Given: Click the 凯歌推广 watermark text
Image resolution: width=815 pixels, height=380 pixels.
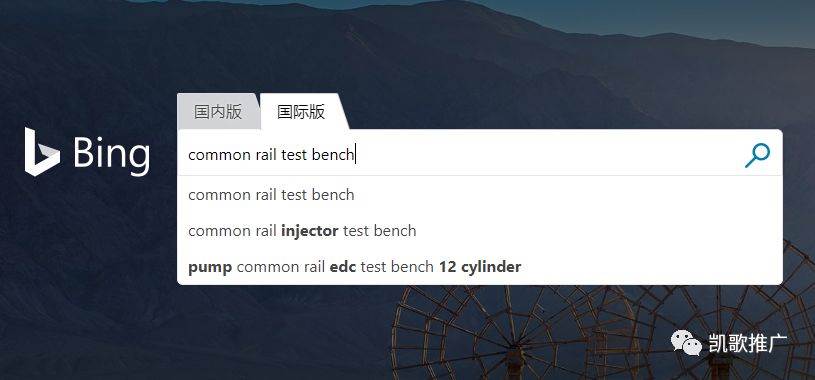Looking at the screenshot, I should (x=747, y=344).
